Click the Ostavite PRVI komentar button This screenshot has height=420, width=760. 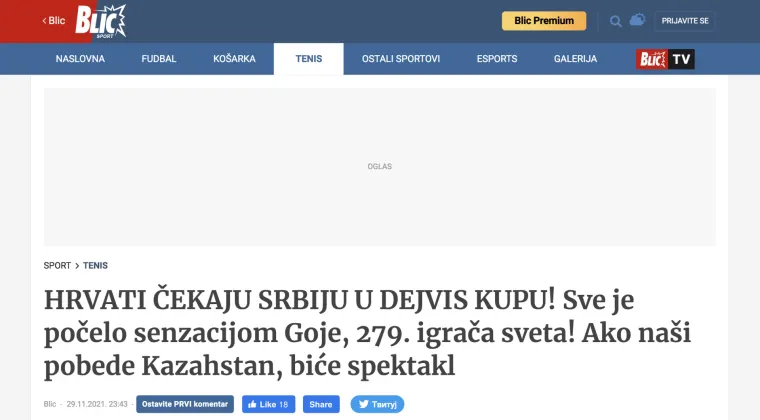(x=185, y=404)
